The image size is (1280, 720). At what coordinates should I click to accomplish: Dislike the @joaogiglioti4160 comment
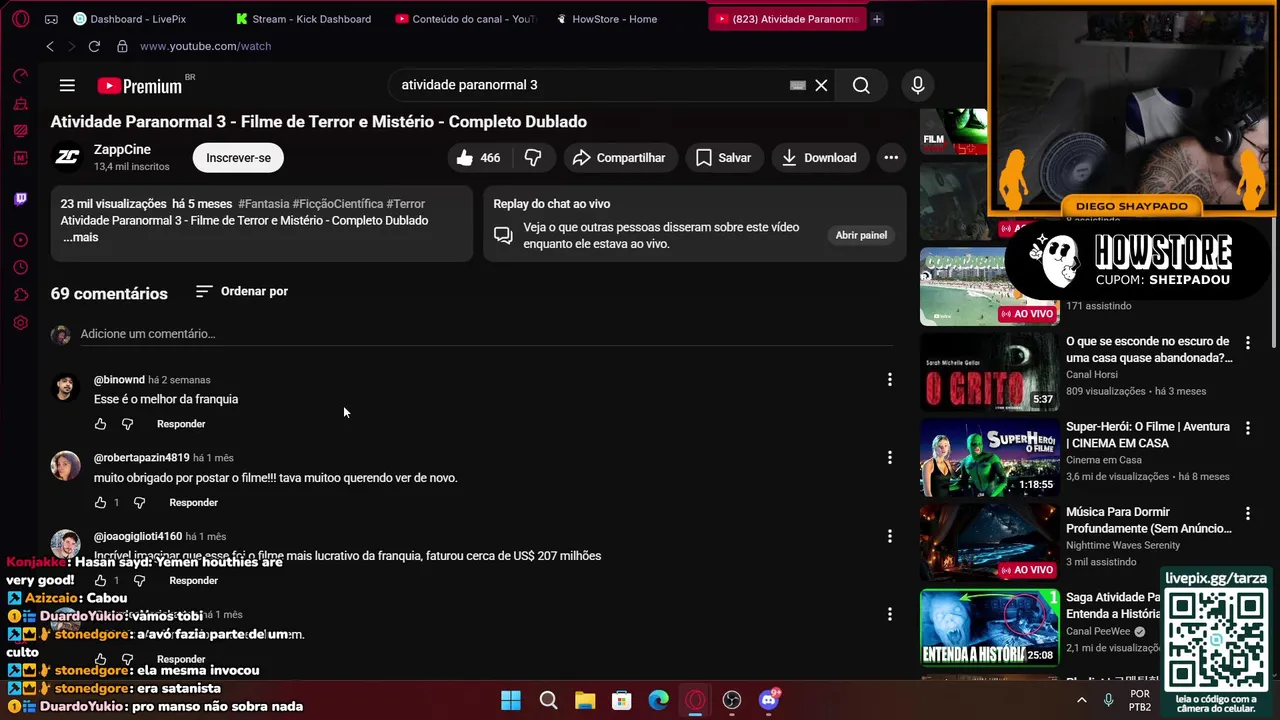click(139, 580)
